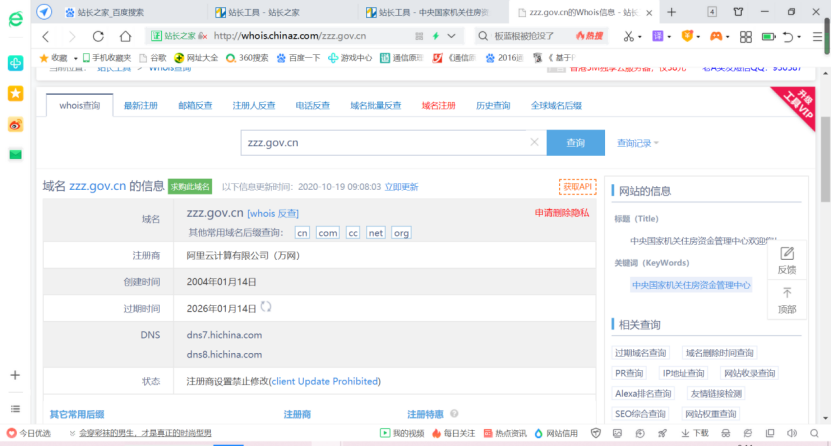Open the sidebar list menu icon
The image size is (831, 446).
[15, 408]
